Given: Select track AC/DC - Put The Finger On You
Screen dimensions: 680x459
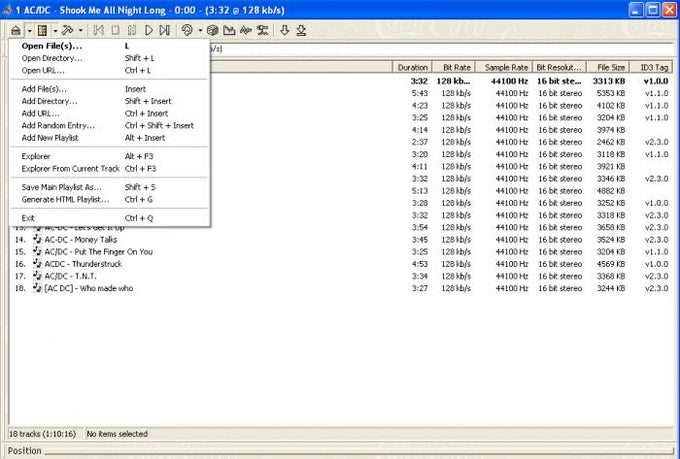Looking at the screenshot, I should click(x=98, y=252).
